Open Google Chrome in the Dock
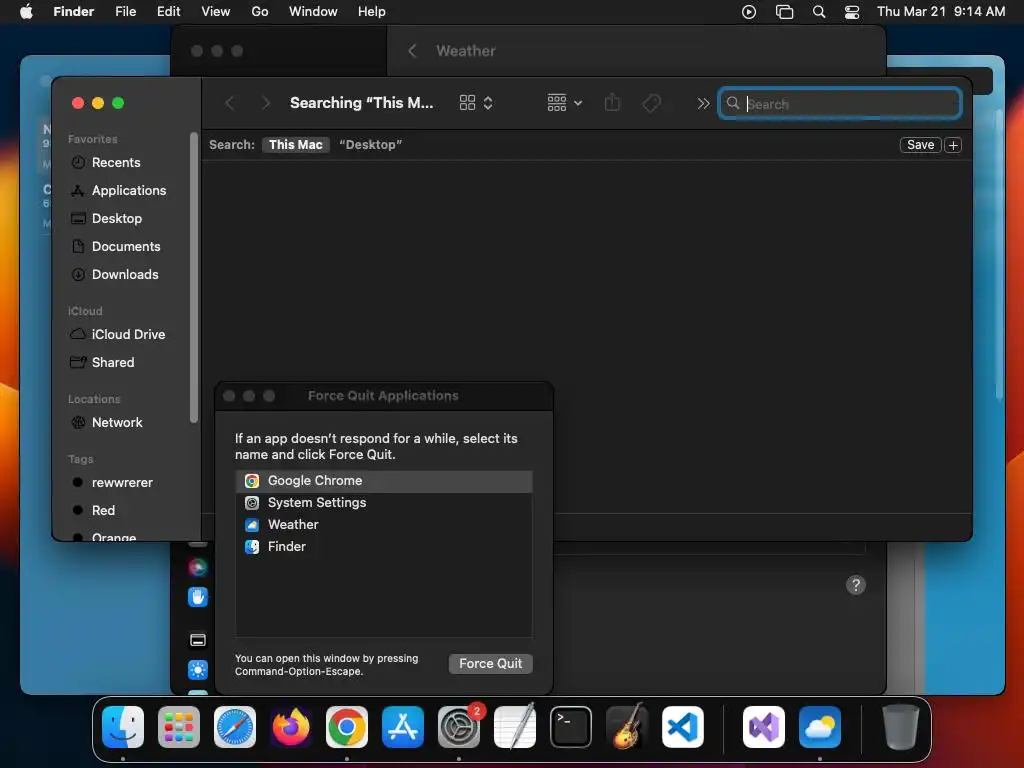This screenshot has height=768, width=1024. pos(347,727)
